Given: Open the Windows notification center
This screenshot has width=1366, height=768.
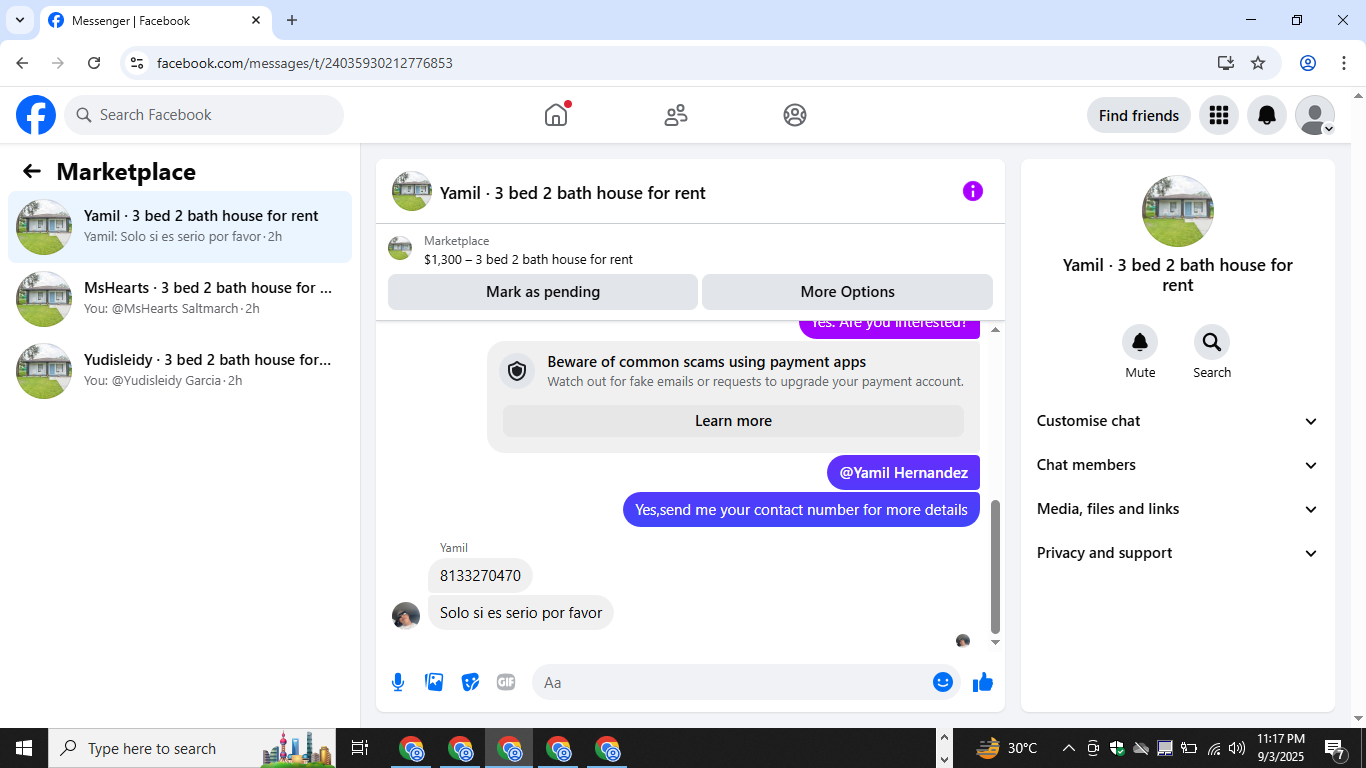Looking at the screenshot, I should click(x=1335, y=748).
